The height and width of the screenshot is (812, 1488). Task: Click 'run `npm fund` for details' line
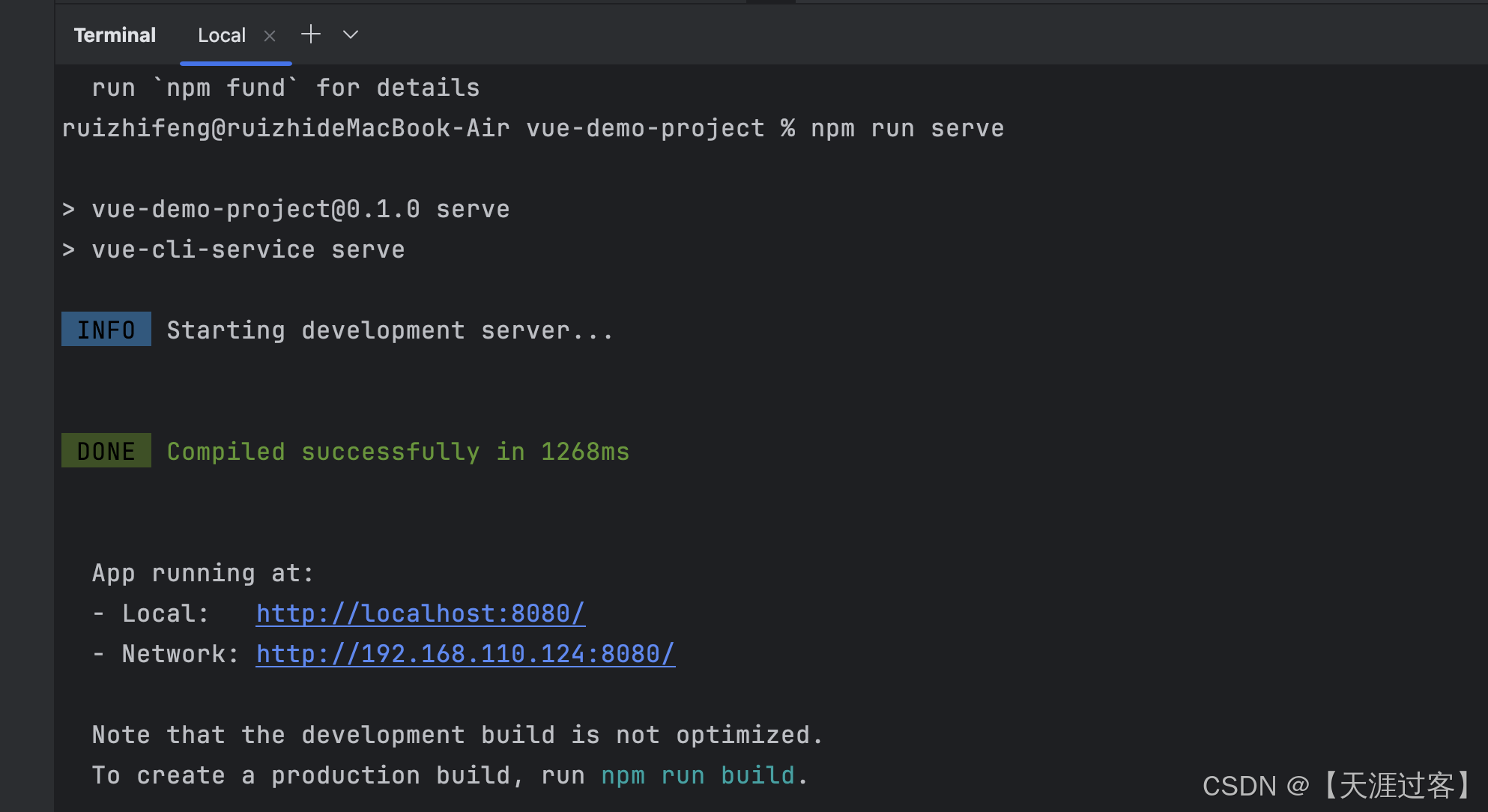(285, 88)
